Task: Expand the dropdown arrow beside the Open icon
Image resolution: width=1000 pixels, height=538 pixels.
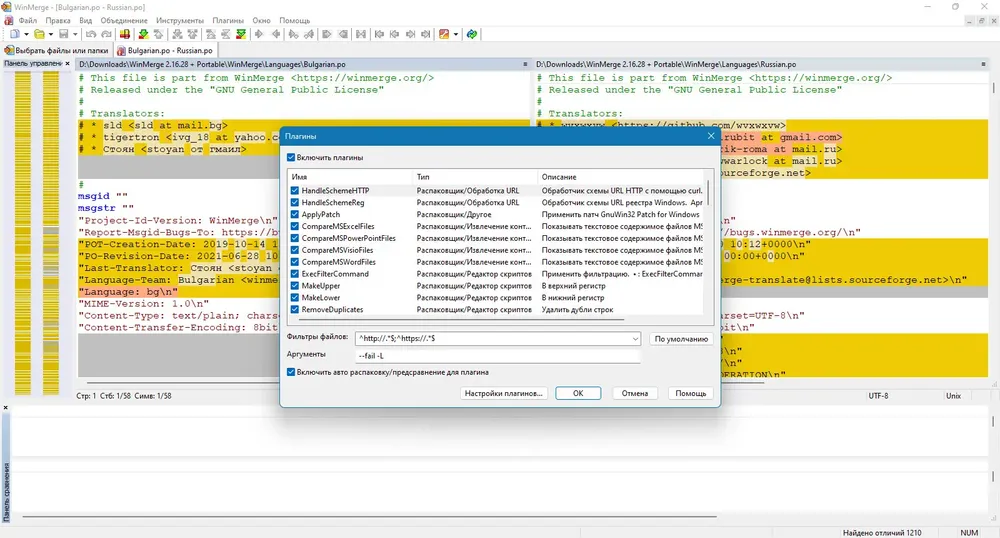Action: pos(51,34)
